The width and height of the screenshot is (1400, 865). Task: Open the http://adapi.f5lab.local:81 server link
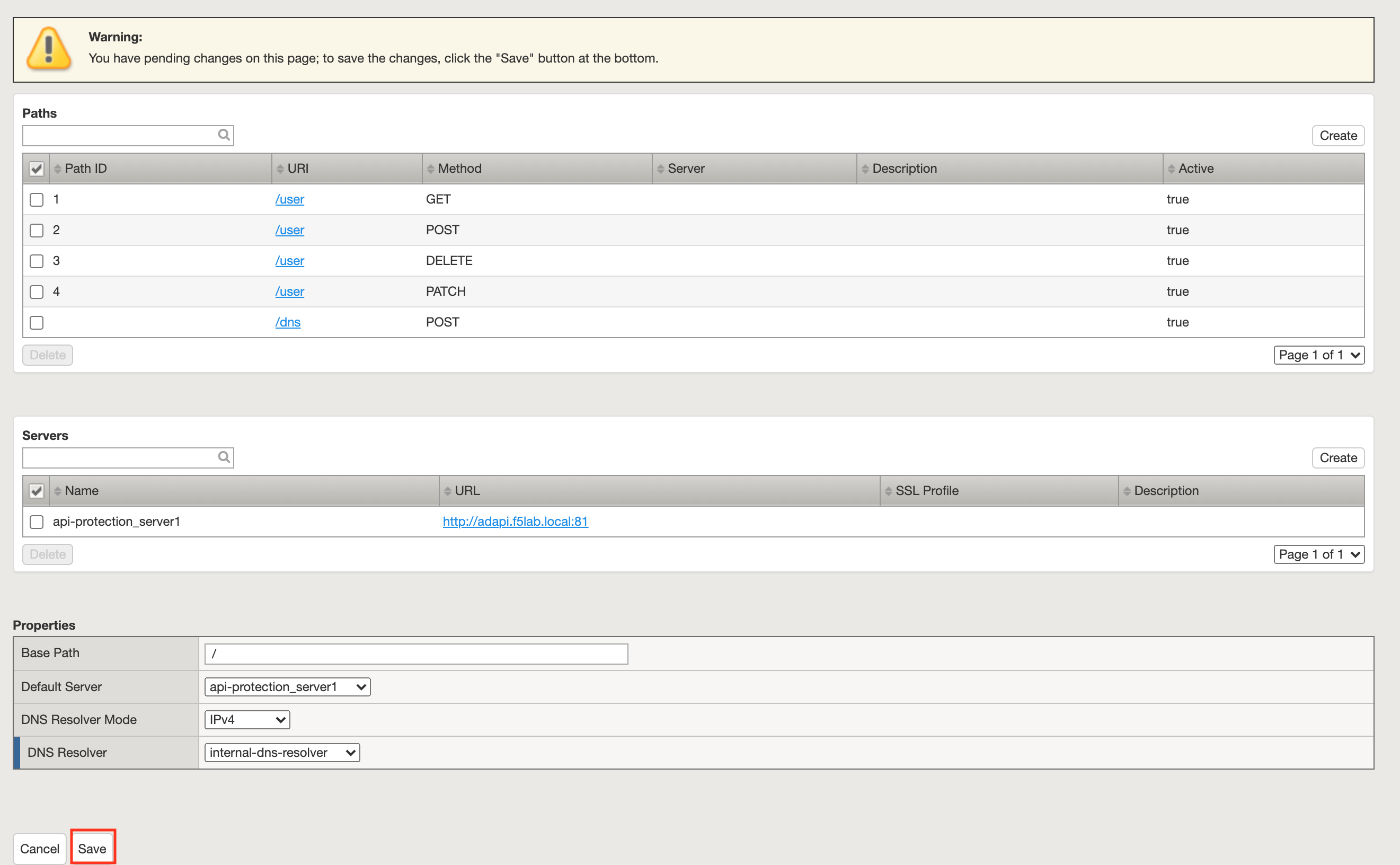coord(515,521)
